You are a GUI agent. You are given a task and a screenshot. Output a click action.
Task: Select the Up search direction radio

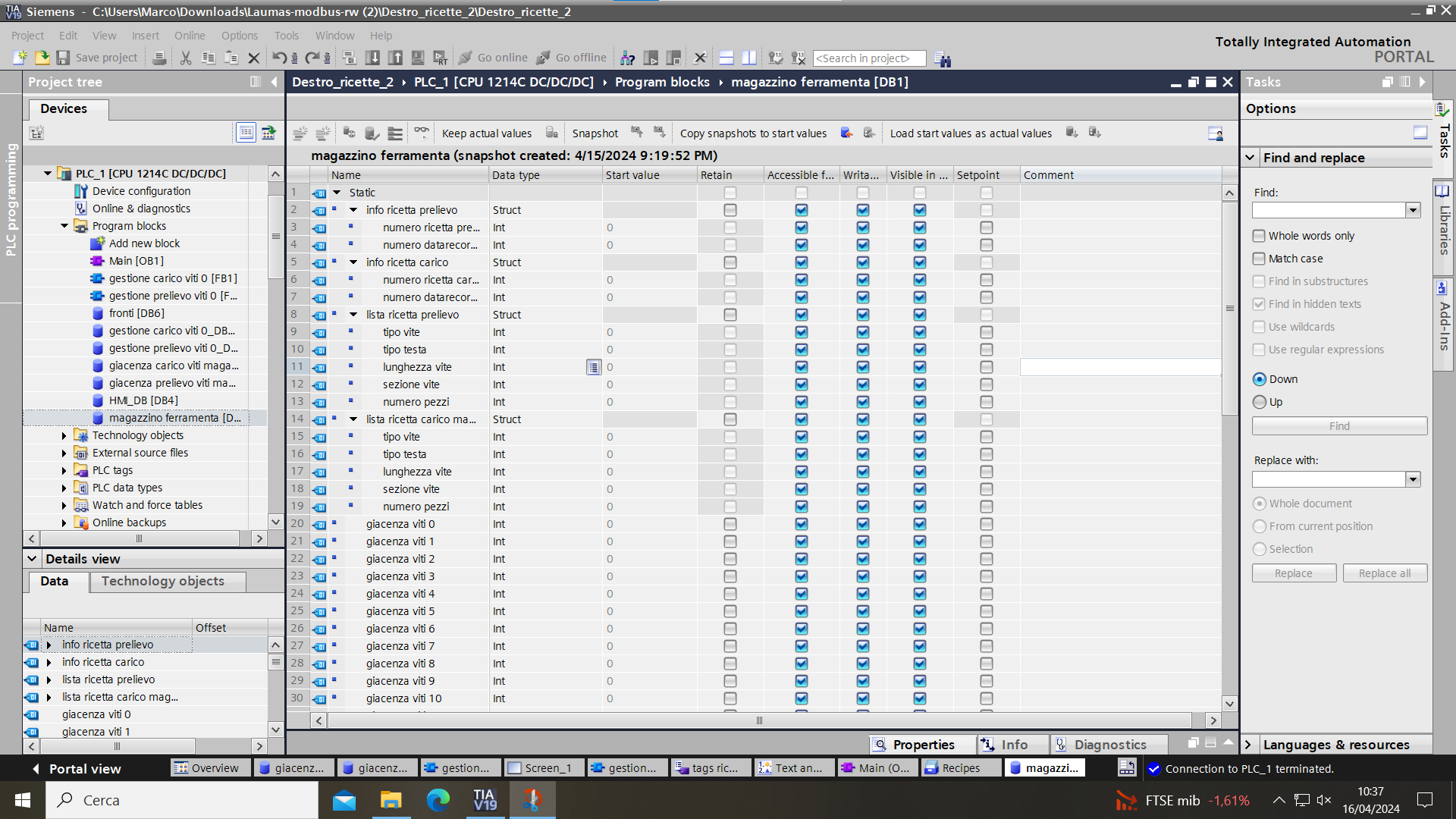coord(1260,402)
